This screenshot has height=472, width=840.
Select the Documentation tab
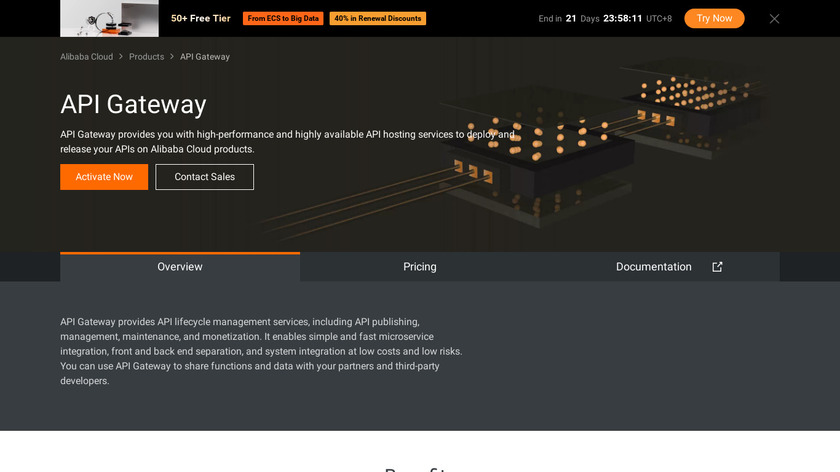(x=654, y=267)
